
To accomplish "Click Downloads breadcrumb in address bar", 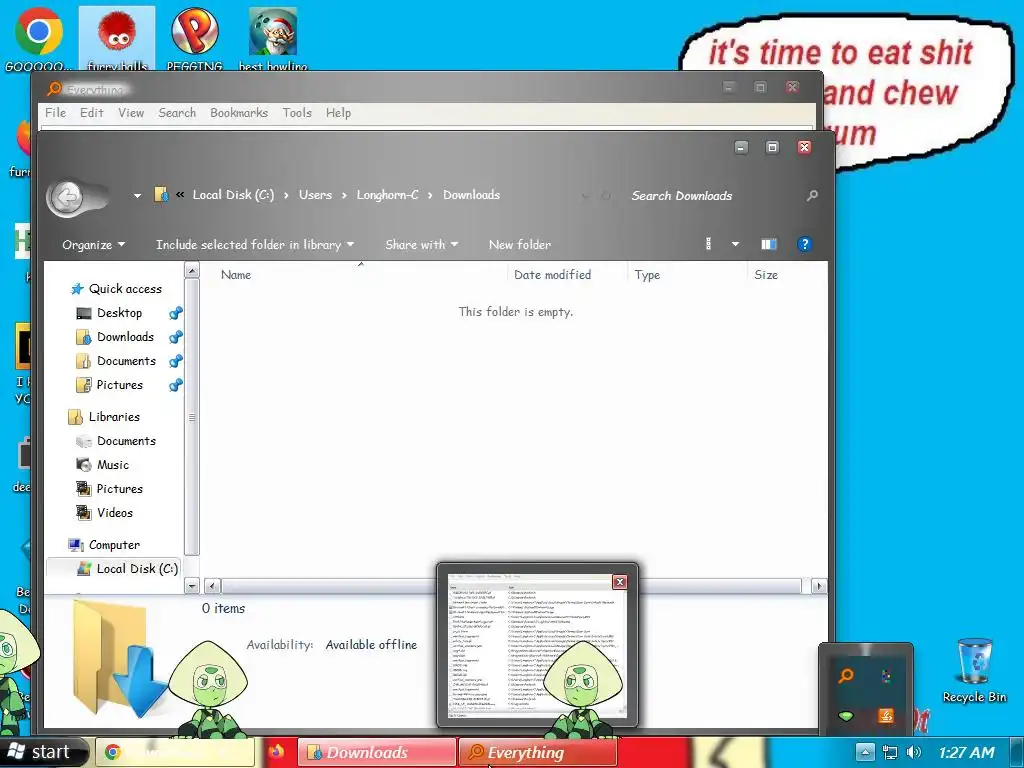I will tap(472, 195).
